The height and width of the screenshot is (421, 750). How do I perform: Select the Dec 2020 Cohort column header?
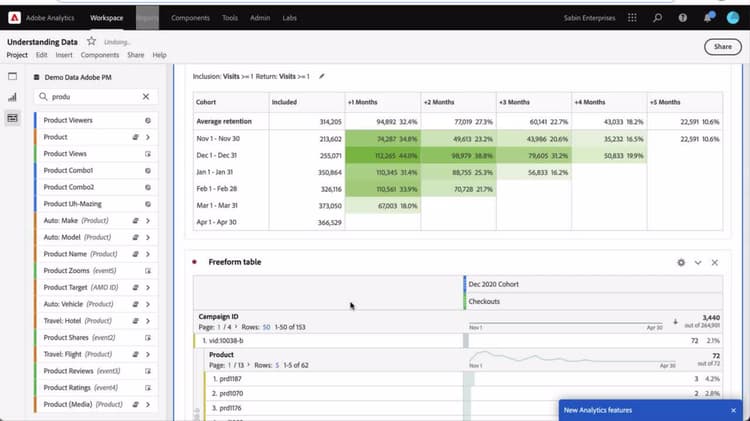point(593,284)
